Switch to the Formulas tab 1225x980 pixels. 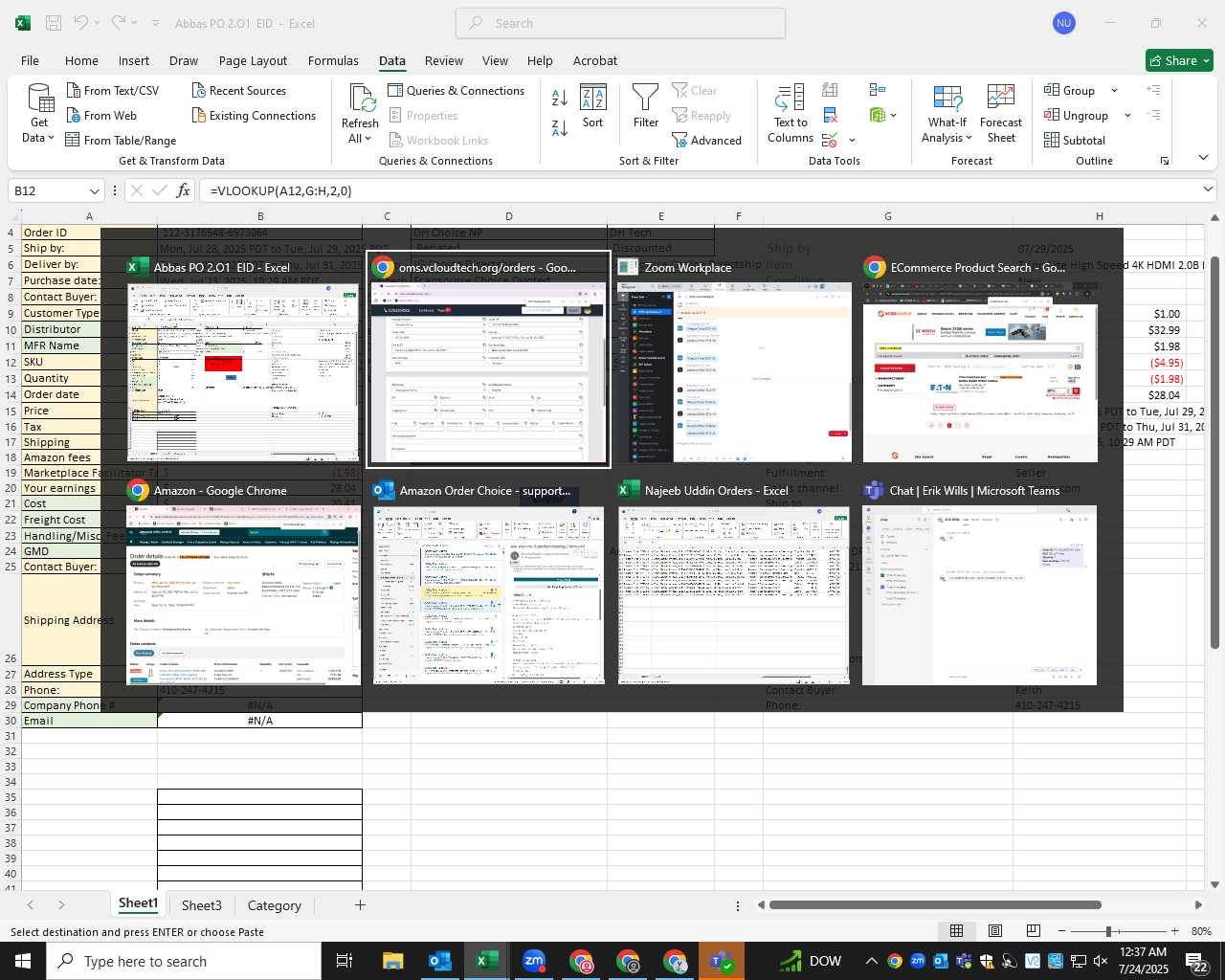tap(333, 60)
